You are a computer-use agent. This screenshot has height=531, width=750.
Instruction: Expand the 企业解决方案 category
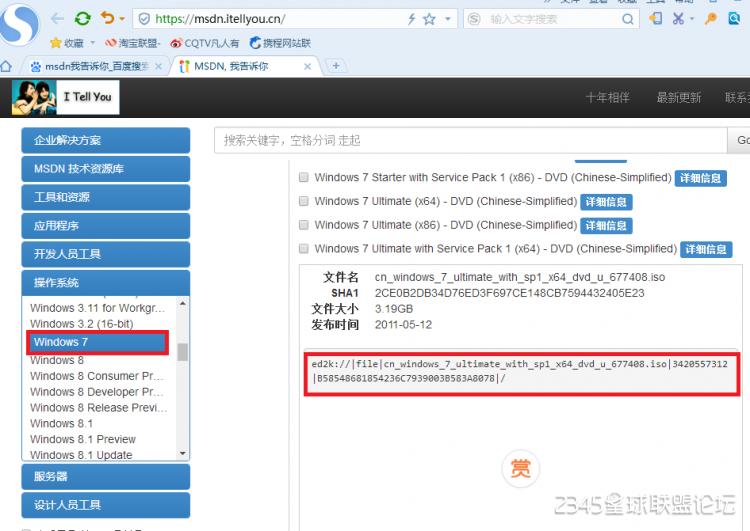point(106,140)
